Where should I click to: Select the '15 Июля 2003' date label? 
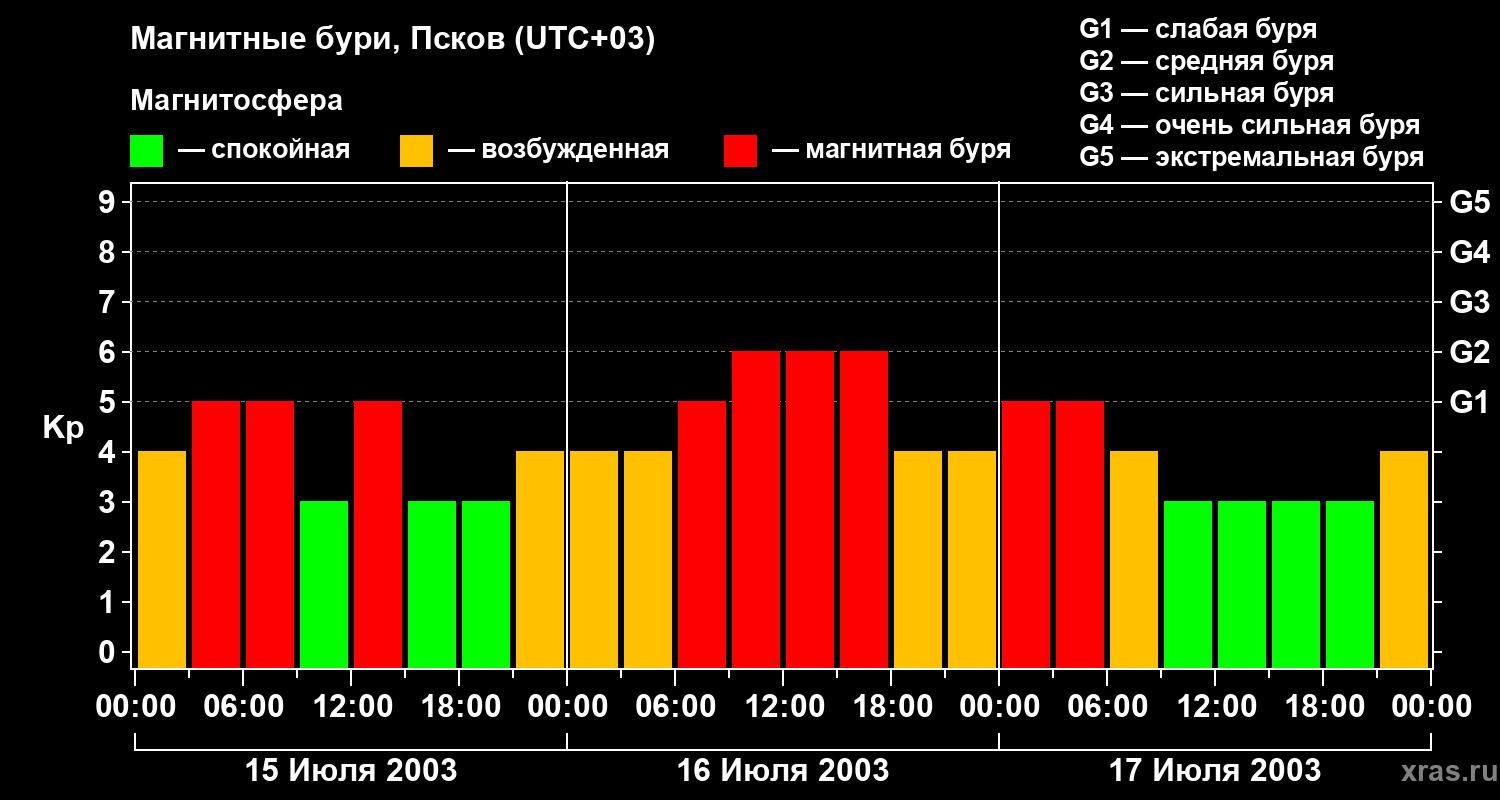pos(351,771)
